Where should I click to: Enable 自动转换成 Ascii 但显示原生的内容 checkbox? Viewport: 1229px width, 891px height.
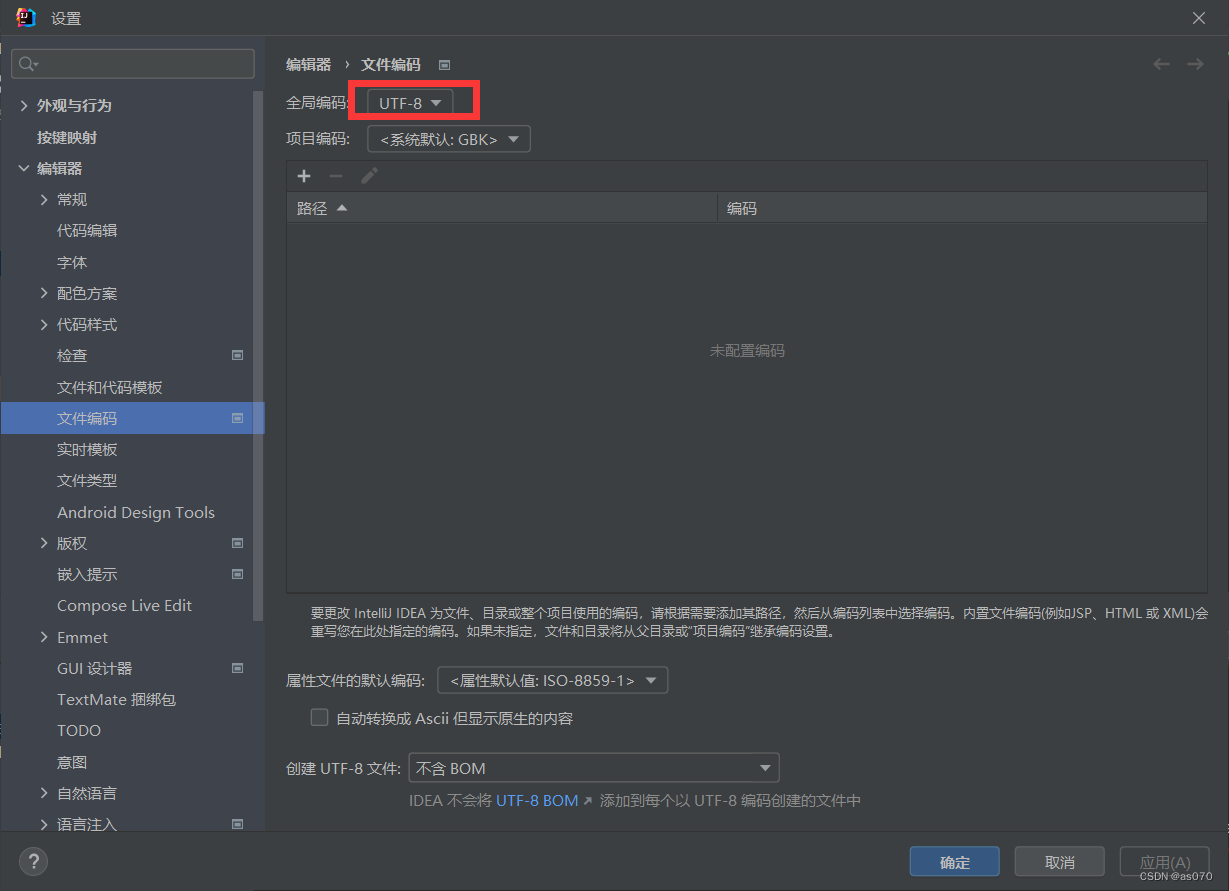point(319,717)
